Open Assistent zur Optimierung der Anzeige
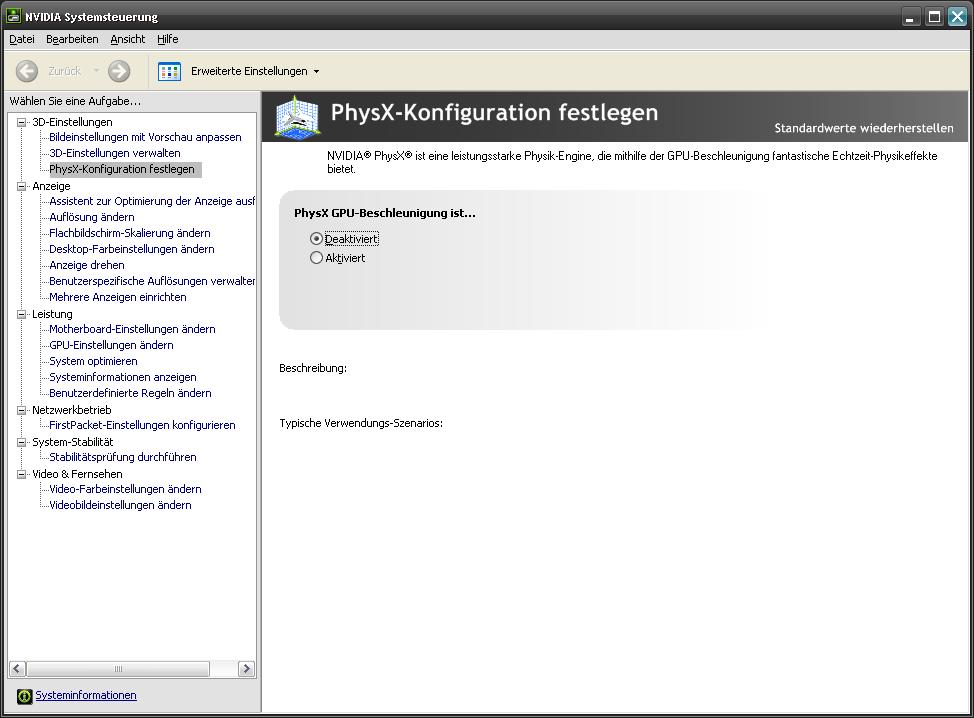 click(152, 201)
